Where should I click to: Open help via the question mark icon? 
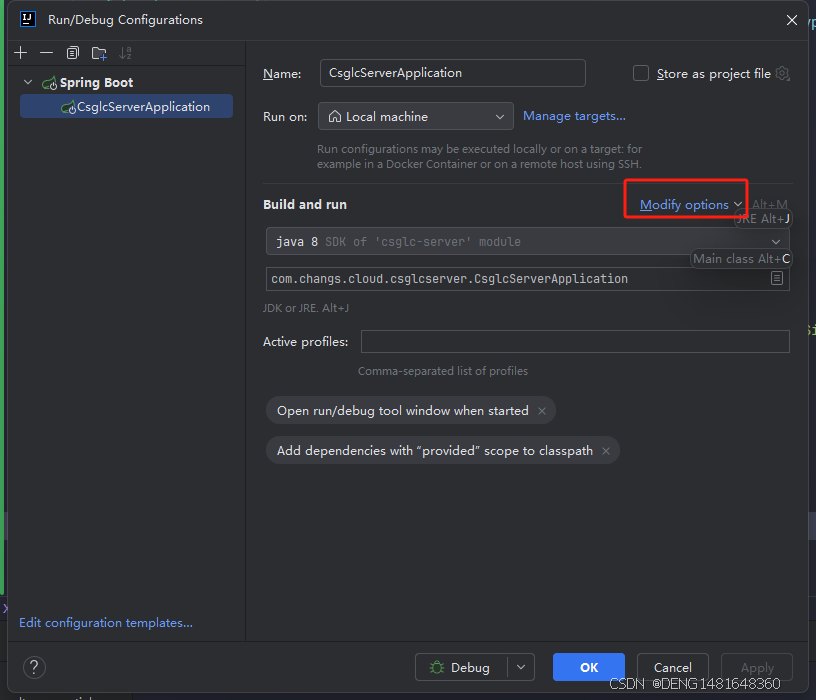33,667
